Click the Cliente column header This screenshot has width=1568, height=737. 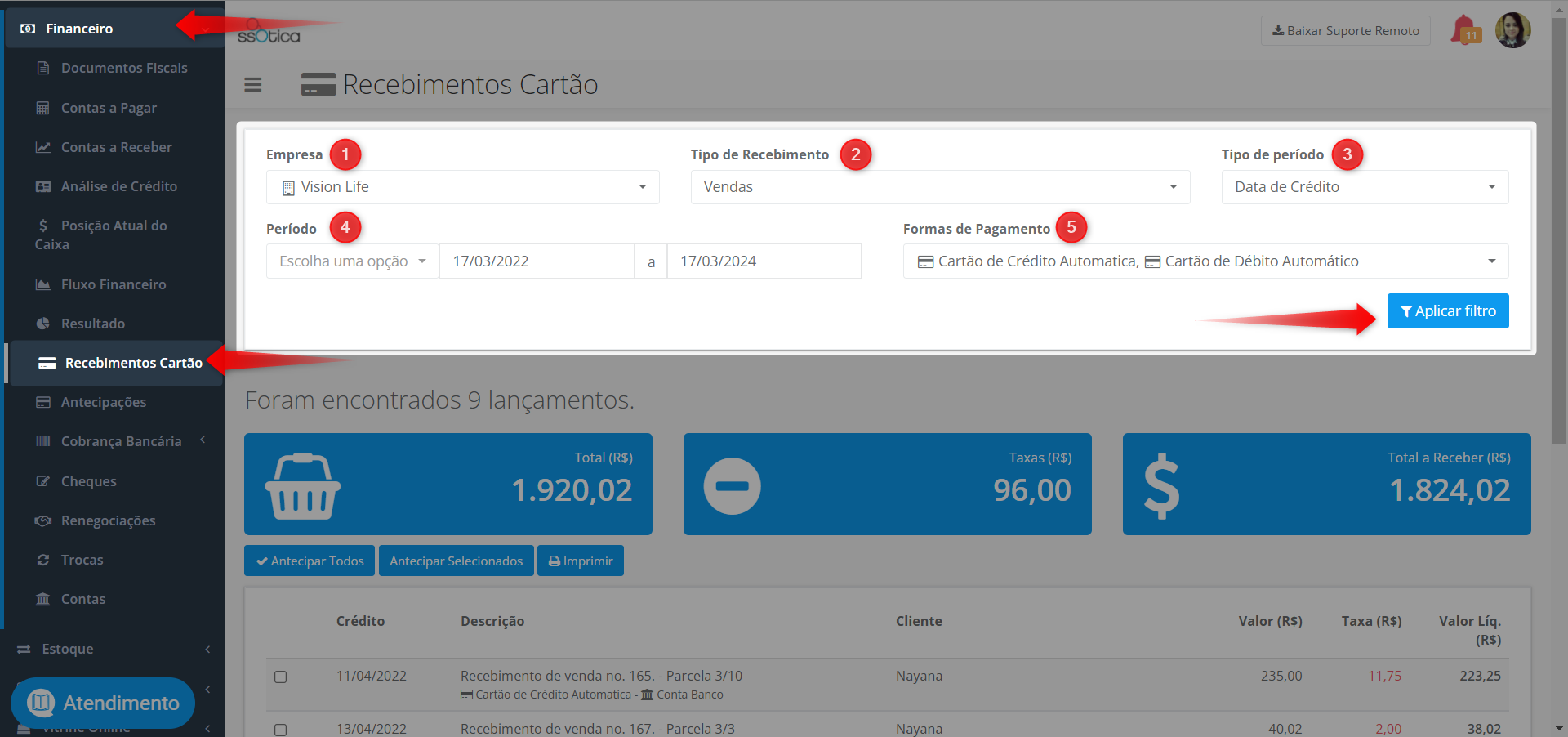[x=919, y=621]
